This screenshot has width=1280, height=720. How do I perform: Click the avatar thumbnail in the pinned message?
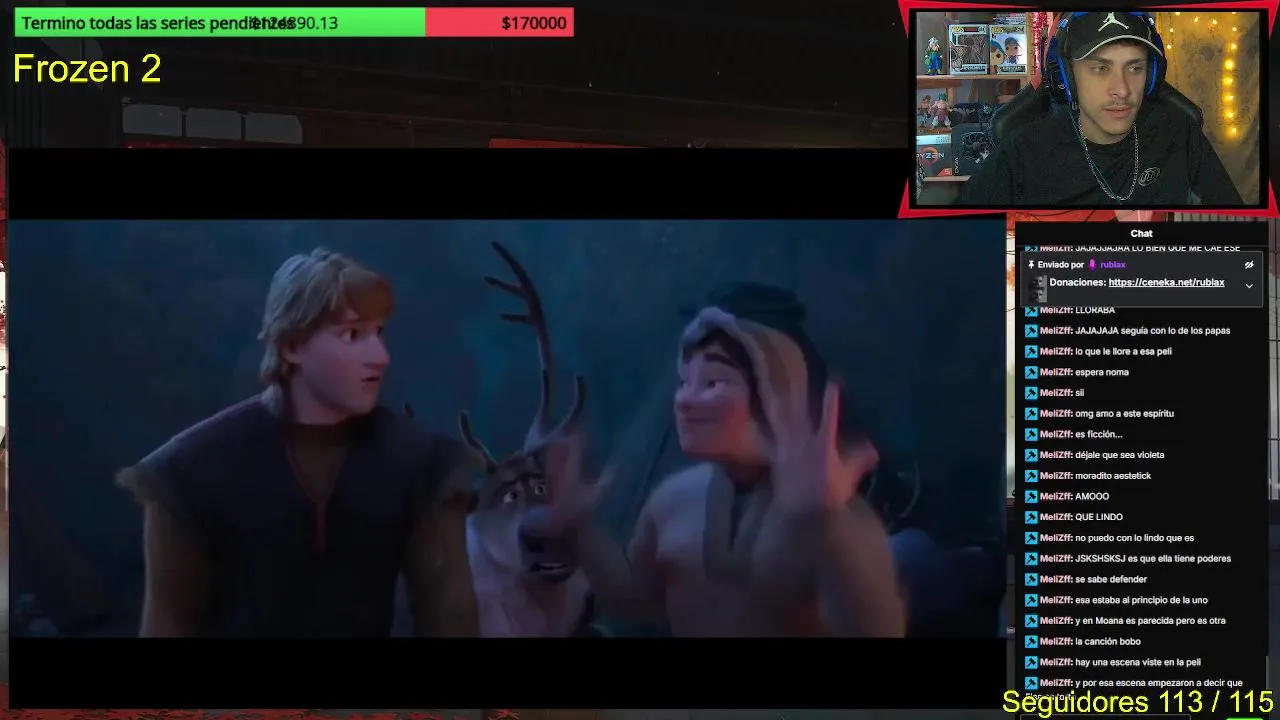(1037, 289)
